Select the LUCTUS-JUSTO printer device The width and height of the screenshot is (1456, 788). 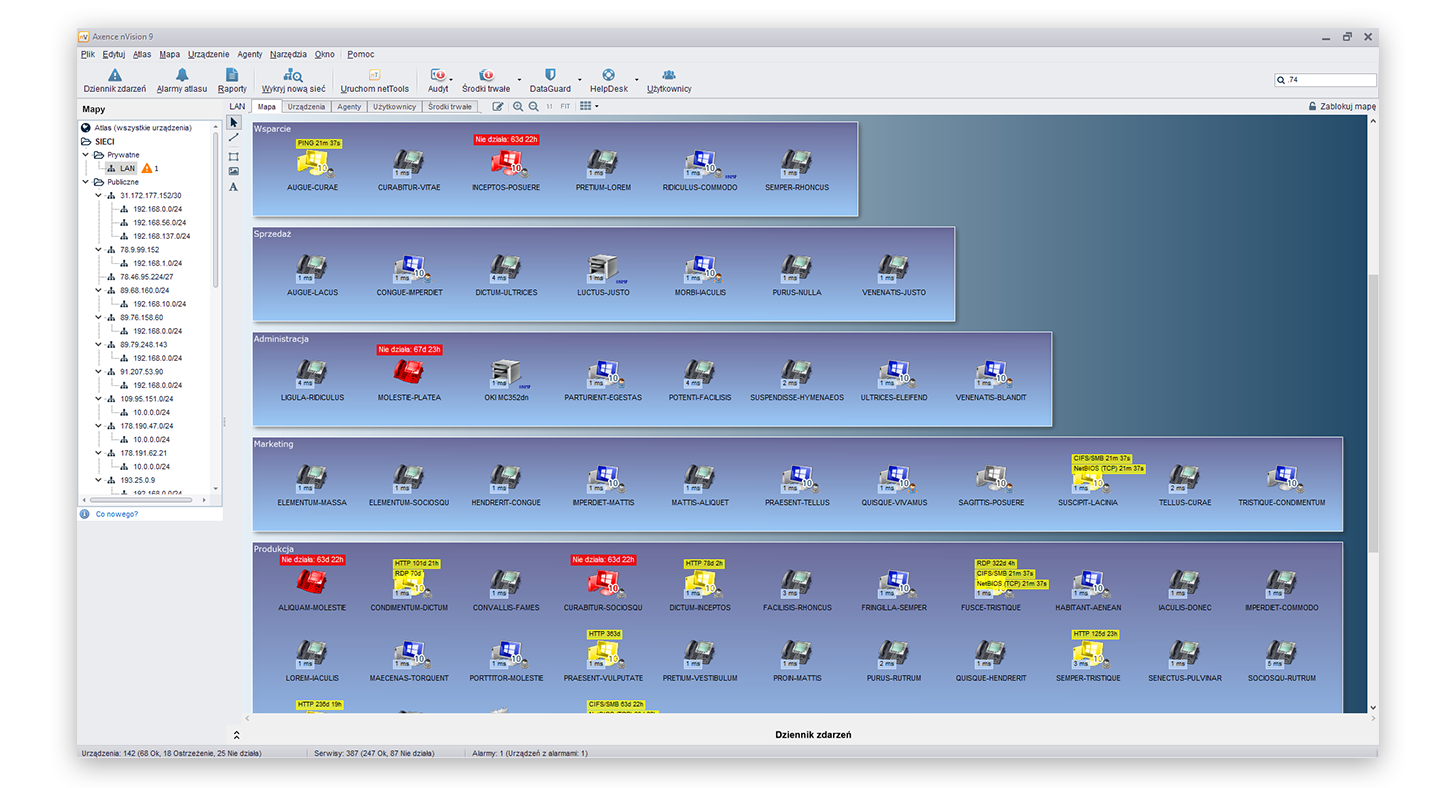[x=604, y=268]
